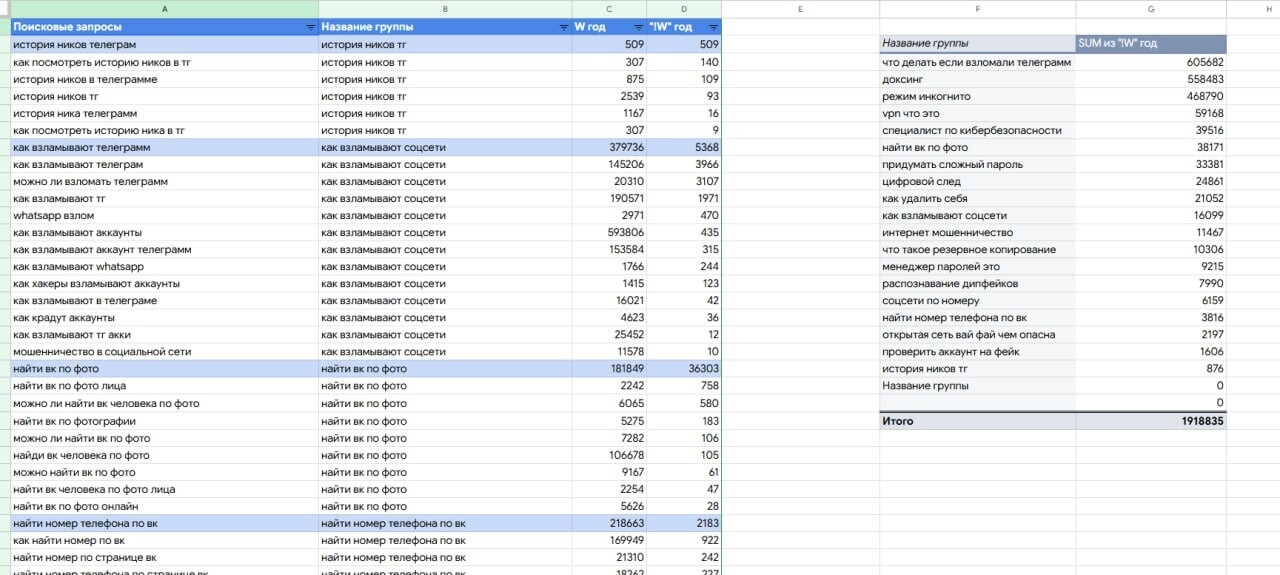Select cell "как хакеры взламывают аккаунты"
Screen dimensions: 1280x575
[x=164, y=283]
